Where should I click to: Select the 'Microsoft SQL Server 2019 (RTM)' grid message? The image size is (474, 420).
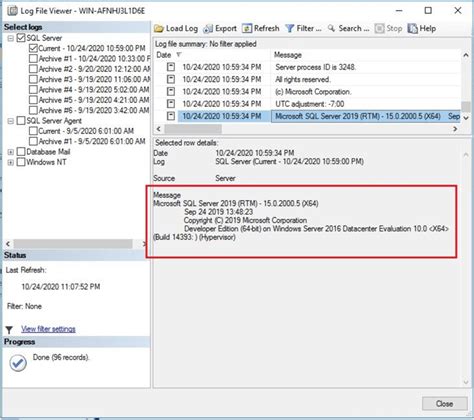(366, 116)
